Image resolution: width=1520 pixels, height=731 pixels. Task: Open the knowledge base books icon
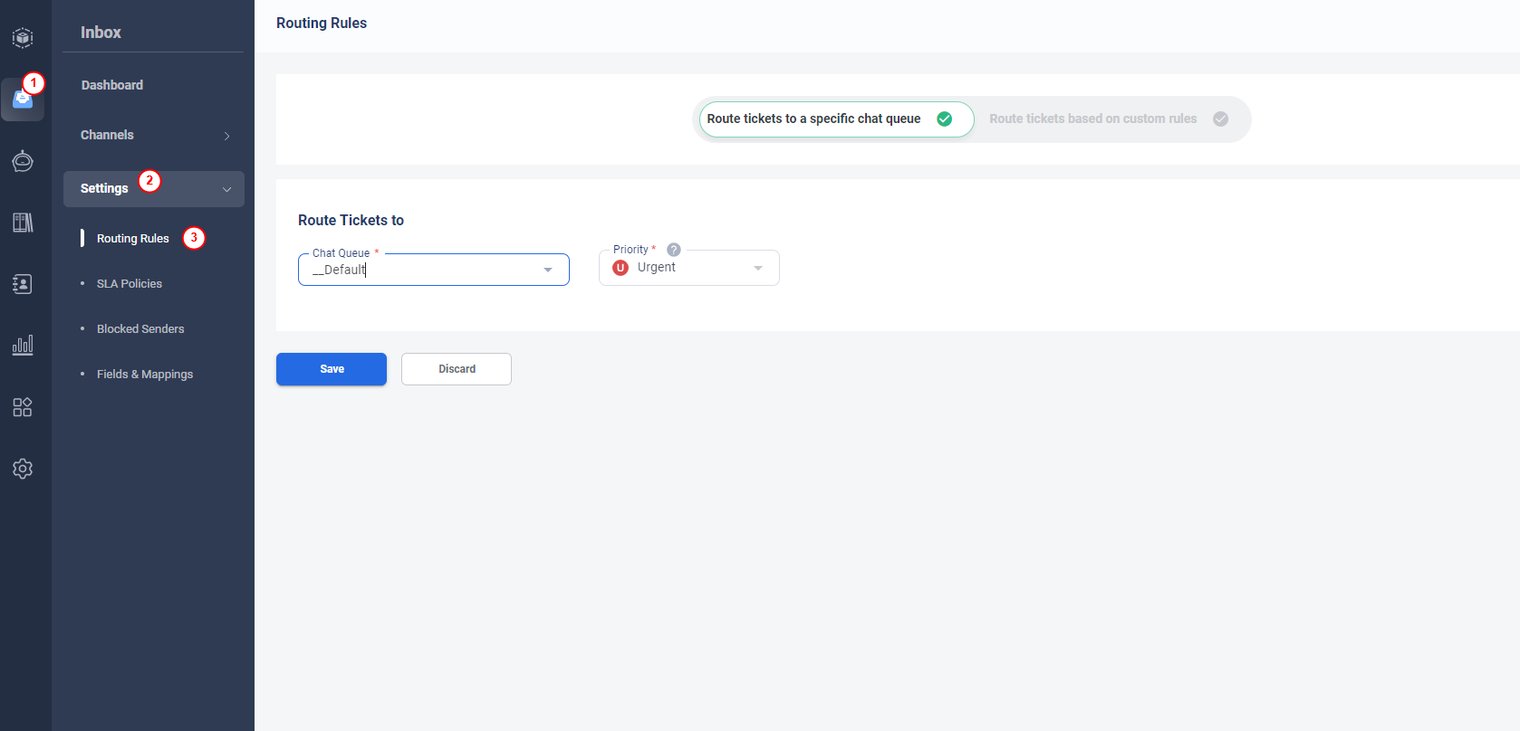(22, 222)
